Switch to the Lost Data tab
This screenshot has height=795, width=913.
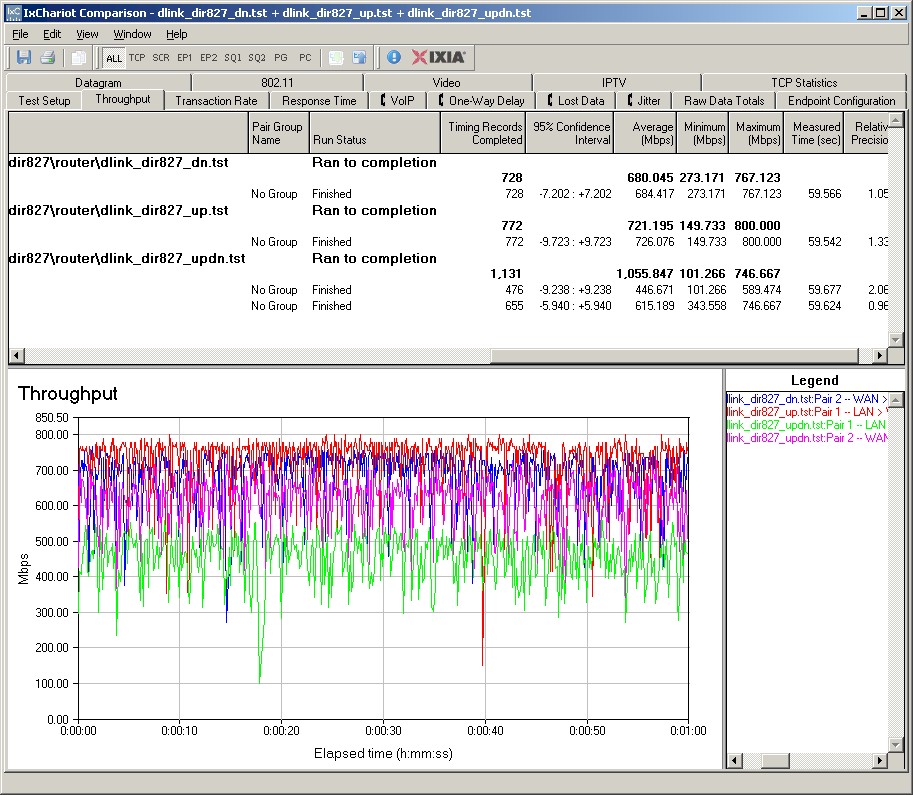pos(576,101)
